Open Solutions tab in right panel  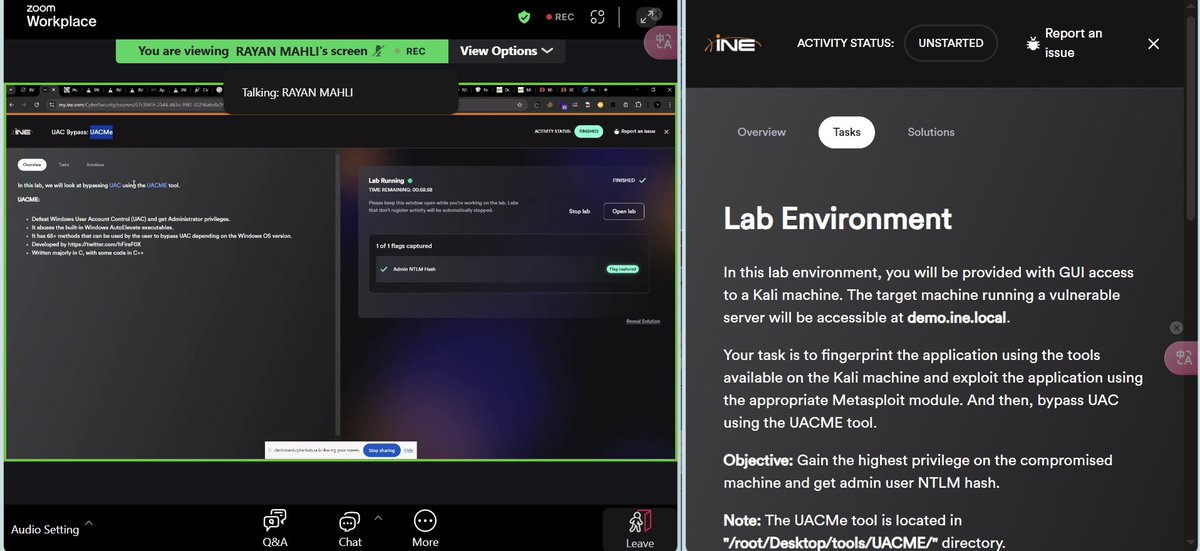tap(931, 132)
